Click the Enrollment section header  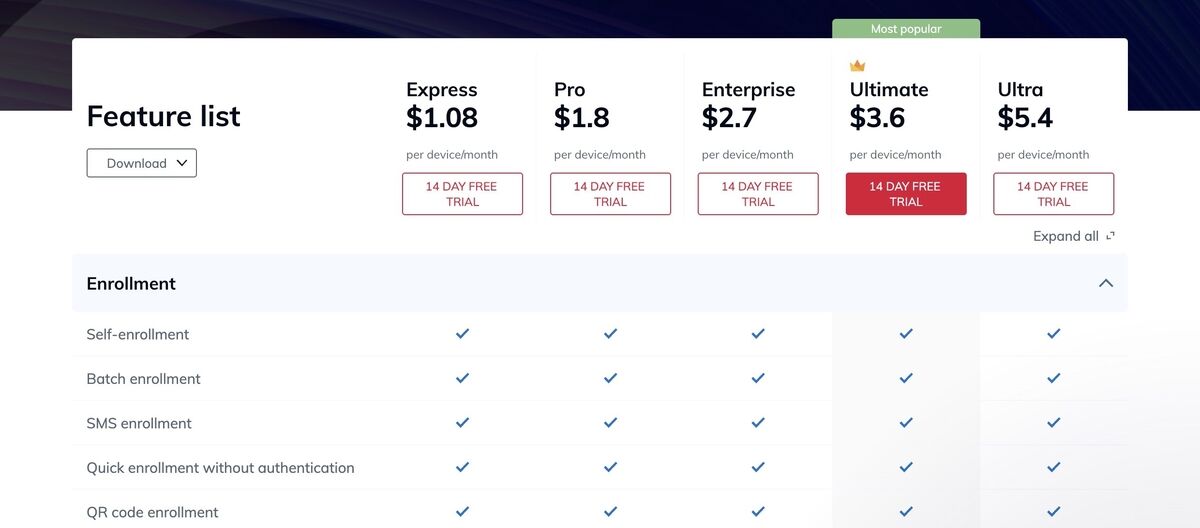(x=132, y=284)
